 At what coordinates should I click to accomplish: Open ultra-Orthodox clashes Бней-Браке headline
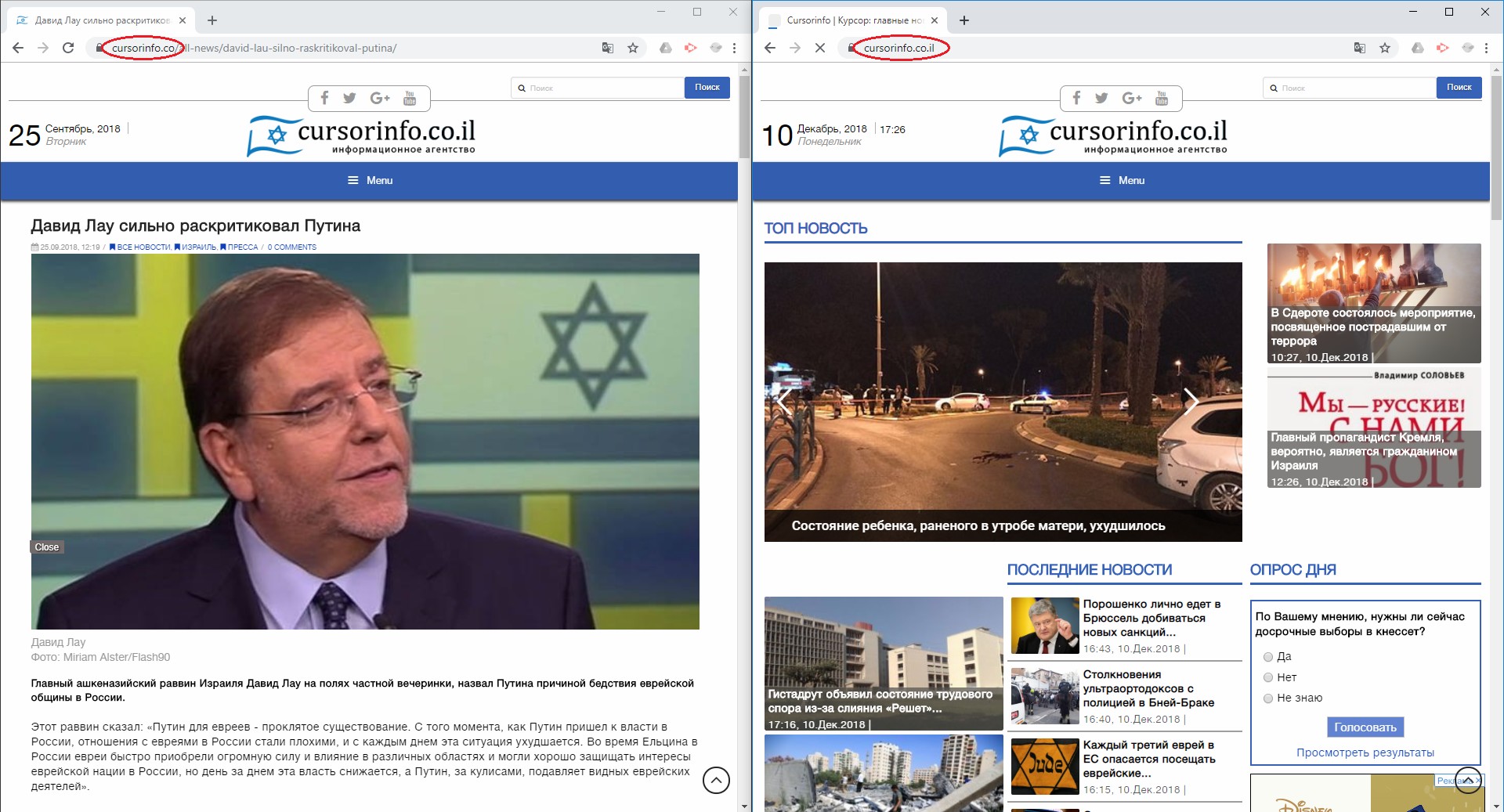[x=1149, y=688]
